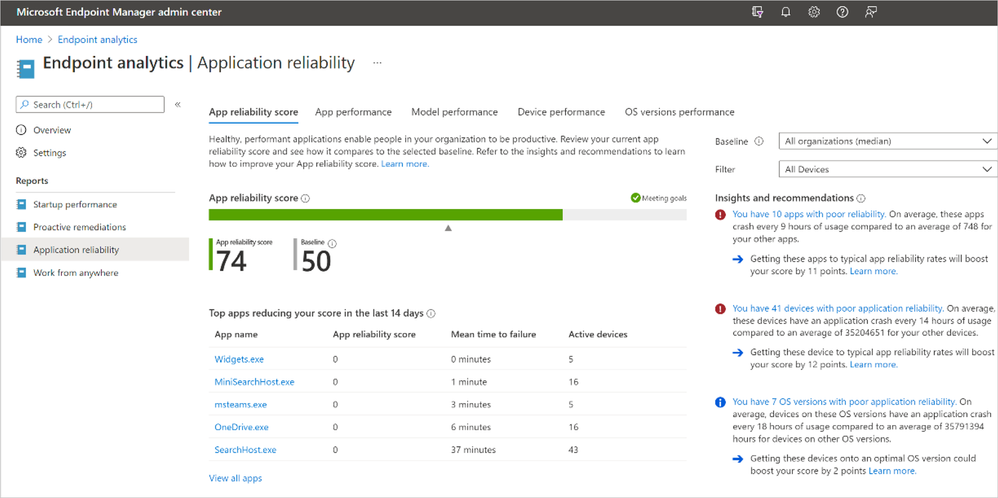
Task: Click the green Meeting goals checkmark icon
Action: click(635, 198)
